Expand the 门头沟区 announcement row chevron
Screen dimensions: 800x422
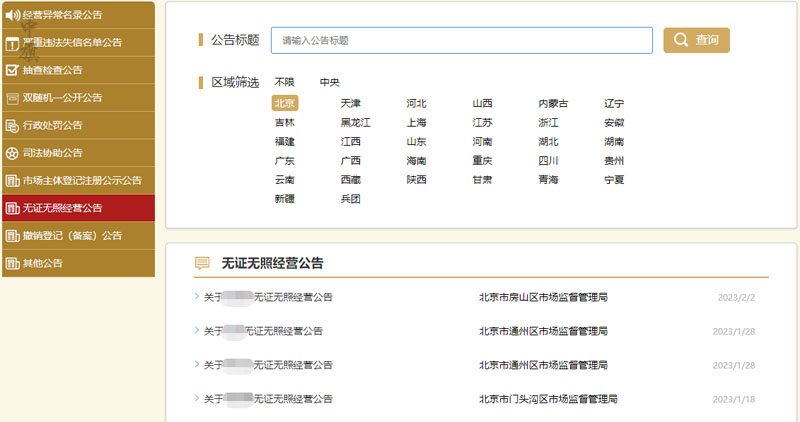[197, 398]
